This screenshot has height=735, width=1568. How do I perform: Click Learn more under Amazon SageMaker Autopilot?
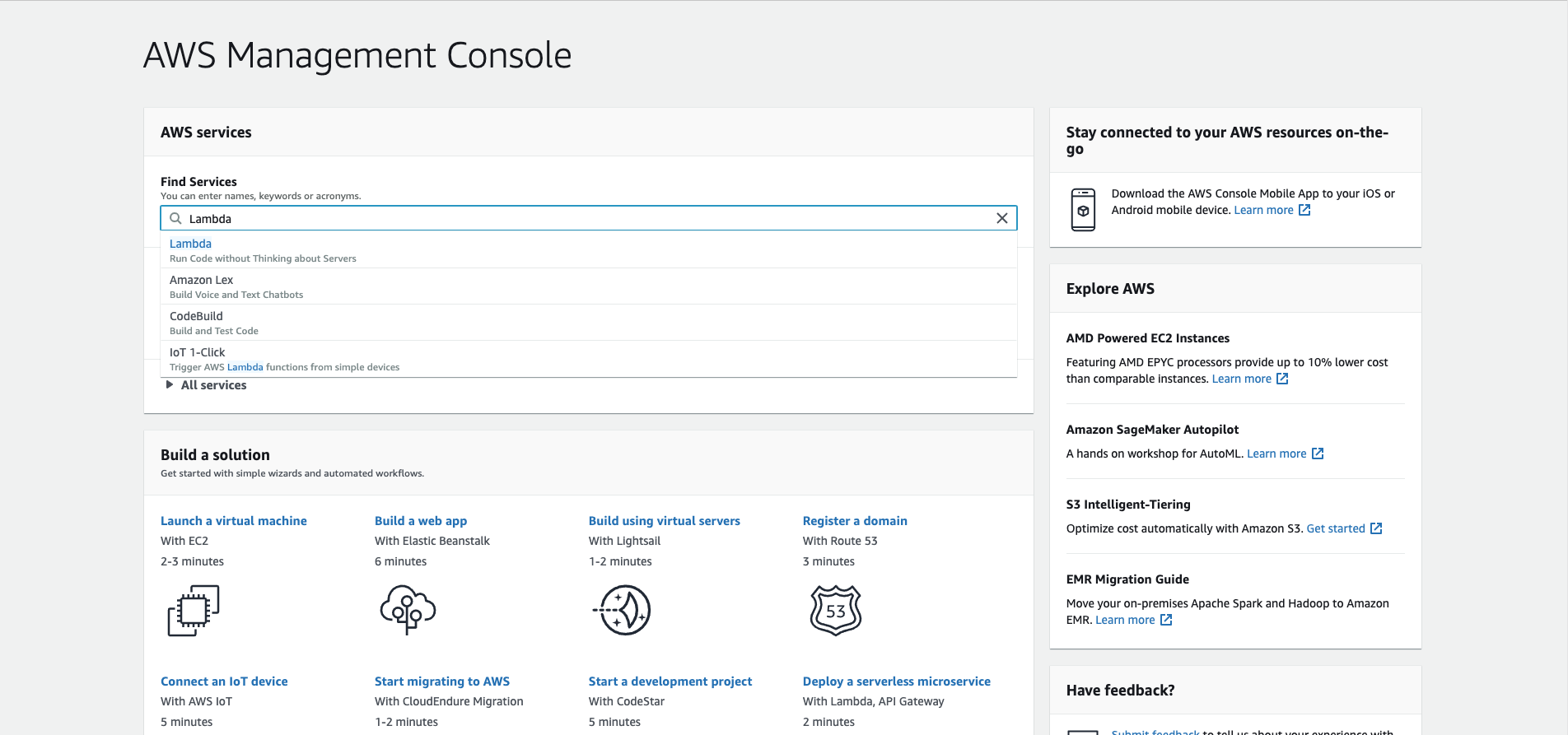pyautogui.click(x=1276, y=454)
